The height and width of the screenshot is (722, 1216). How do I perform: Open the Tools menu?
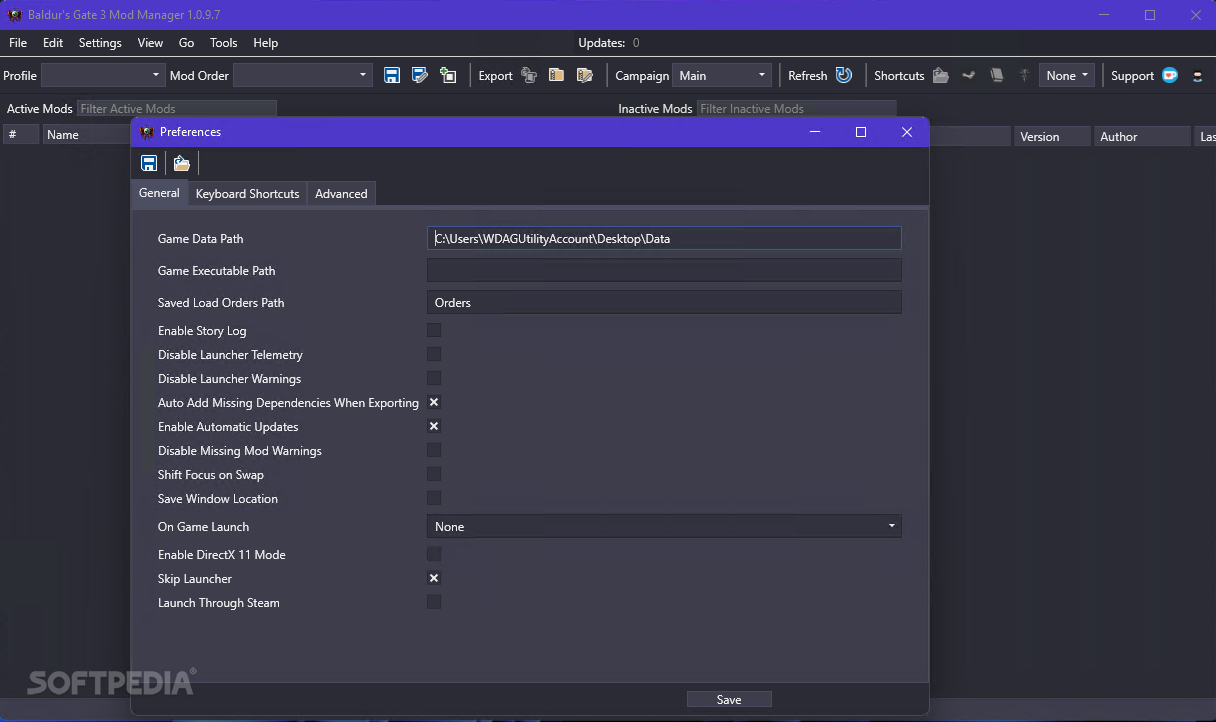coord(223,43)
